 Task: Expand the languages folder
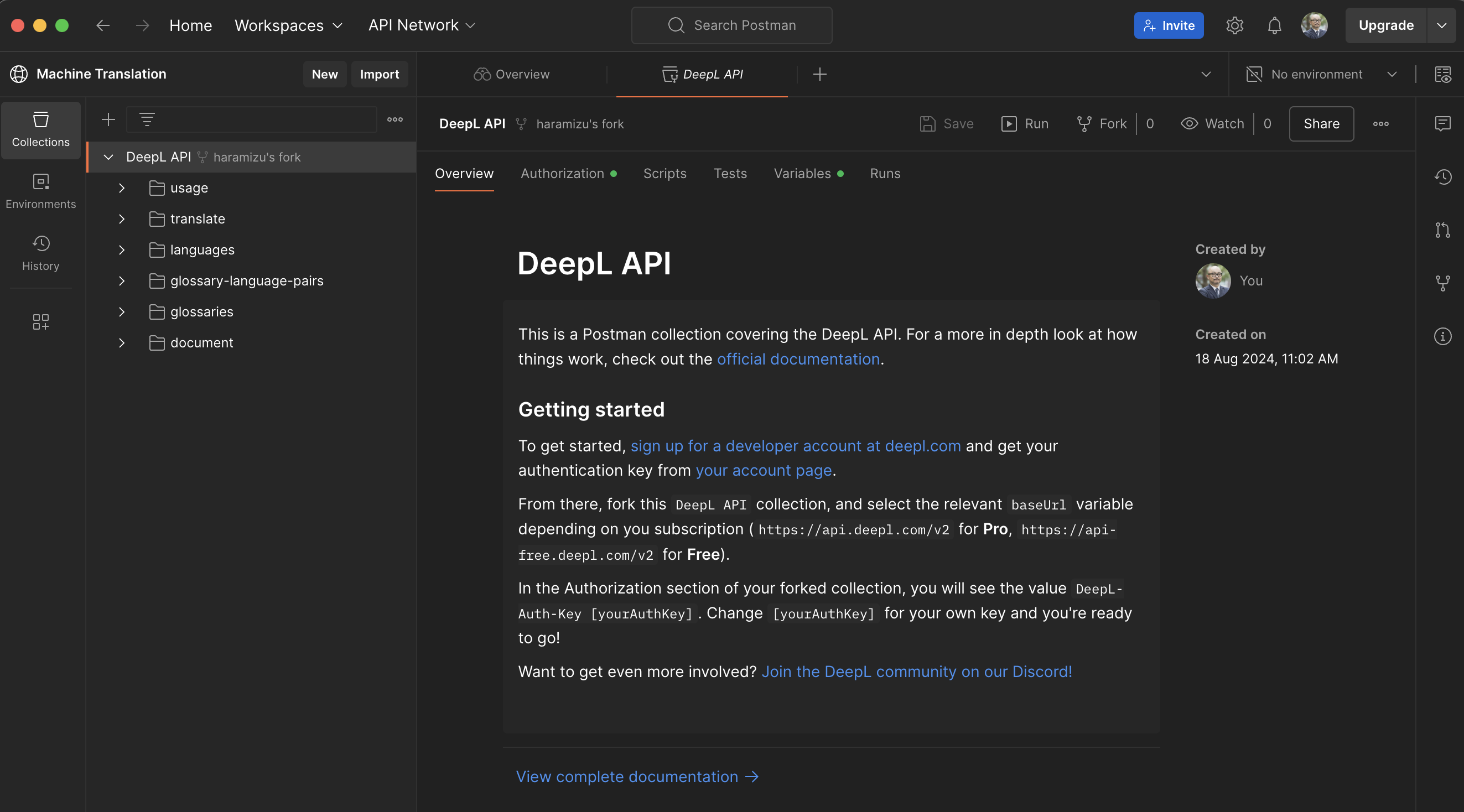click(121, 250)
